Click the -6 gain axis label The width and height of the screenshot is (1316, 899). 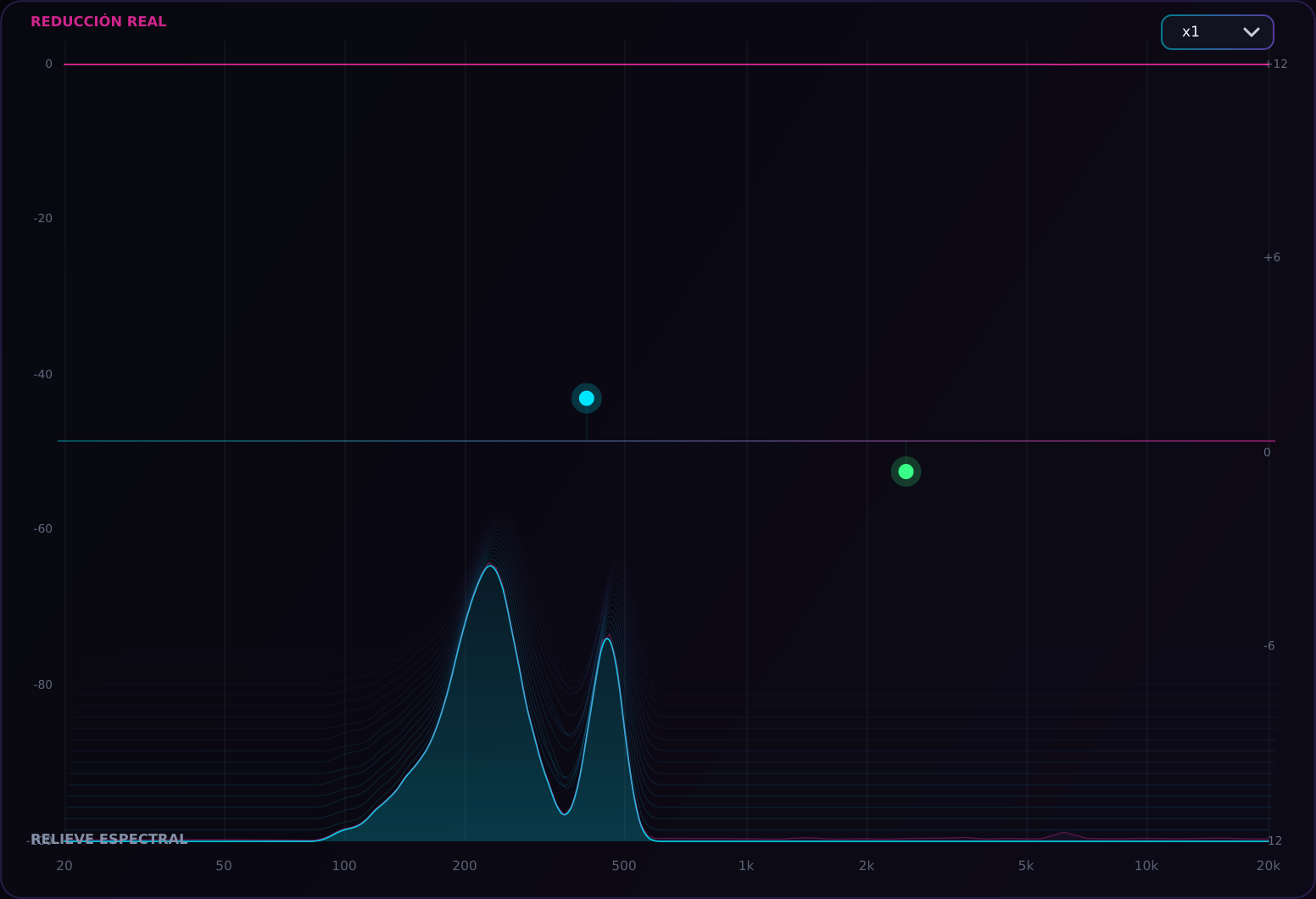(x=1269, y=646)
